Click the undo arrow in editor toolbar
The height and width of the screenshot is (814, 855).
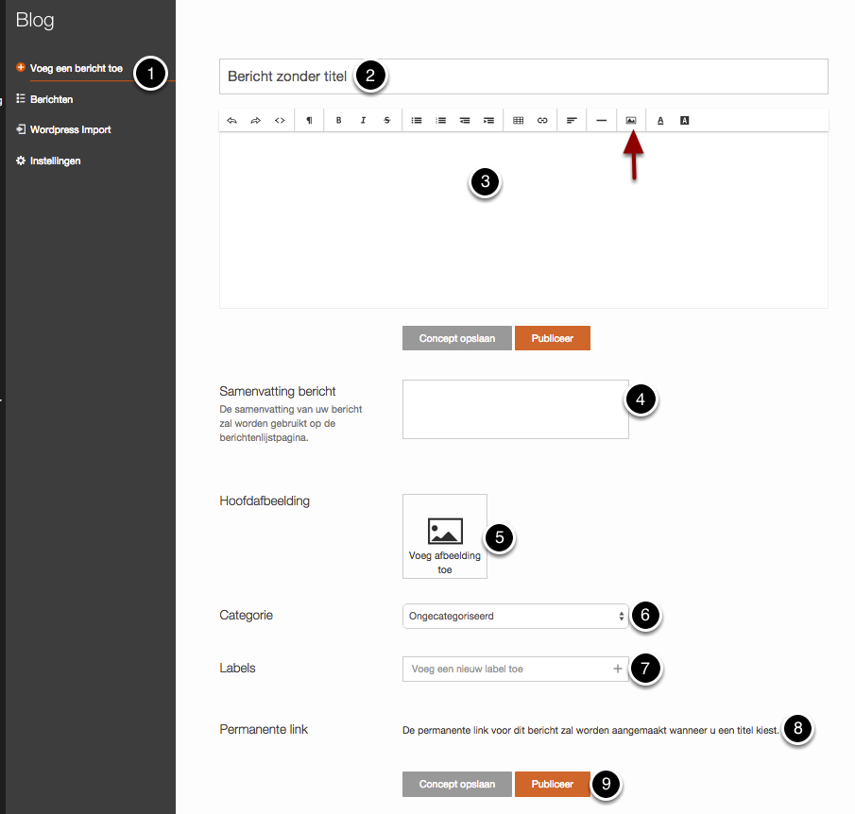coord(232,120)
